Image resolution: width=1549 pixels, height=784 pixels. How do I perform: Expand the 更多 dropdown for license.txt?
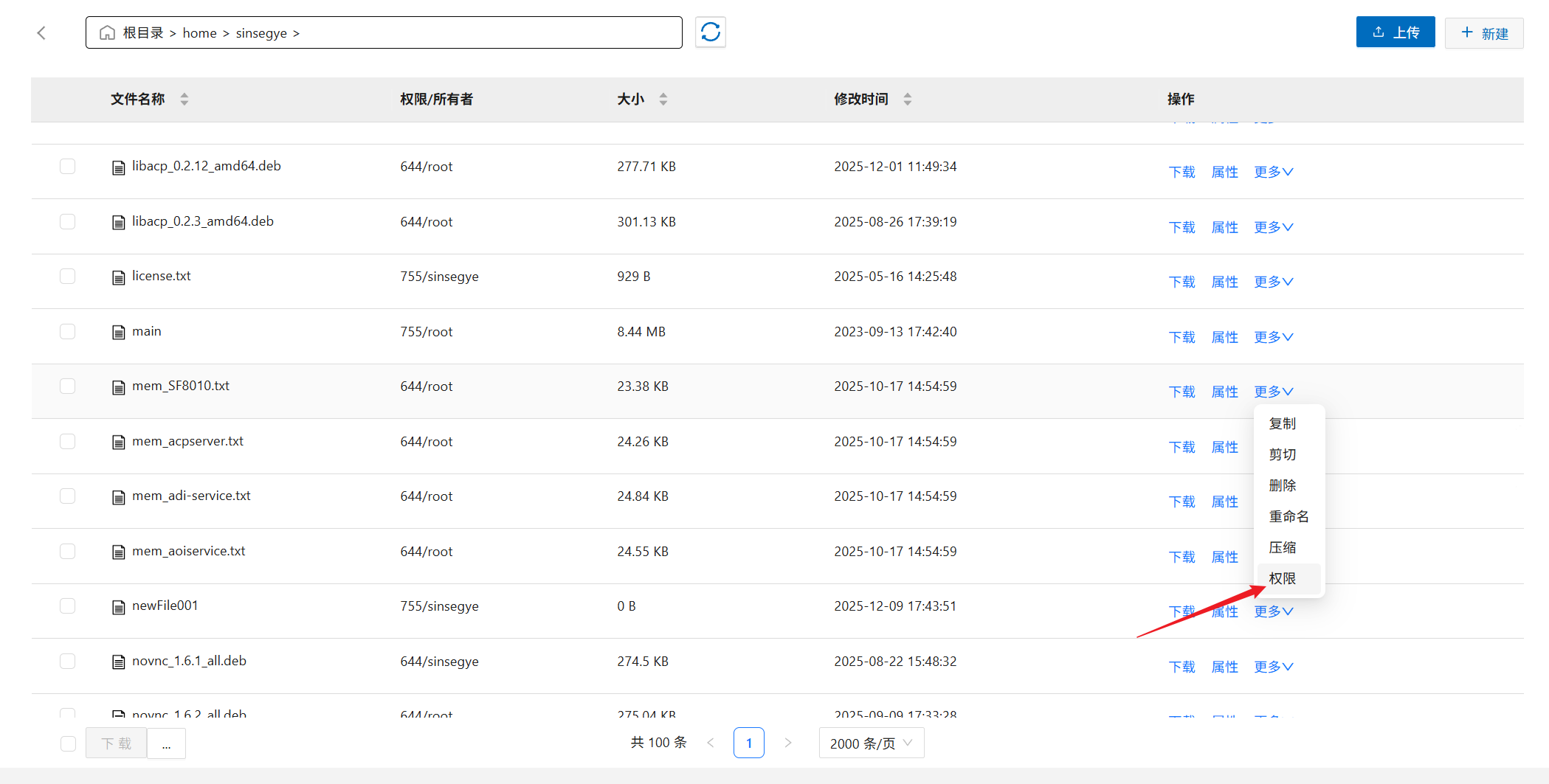(x=1273, y=282)
